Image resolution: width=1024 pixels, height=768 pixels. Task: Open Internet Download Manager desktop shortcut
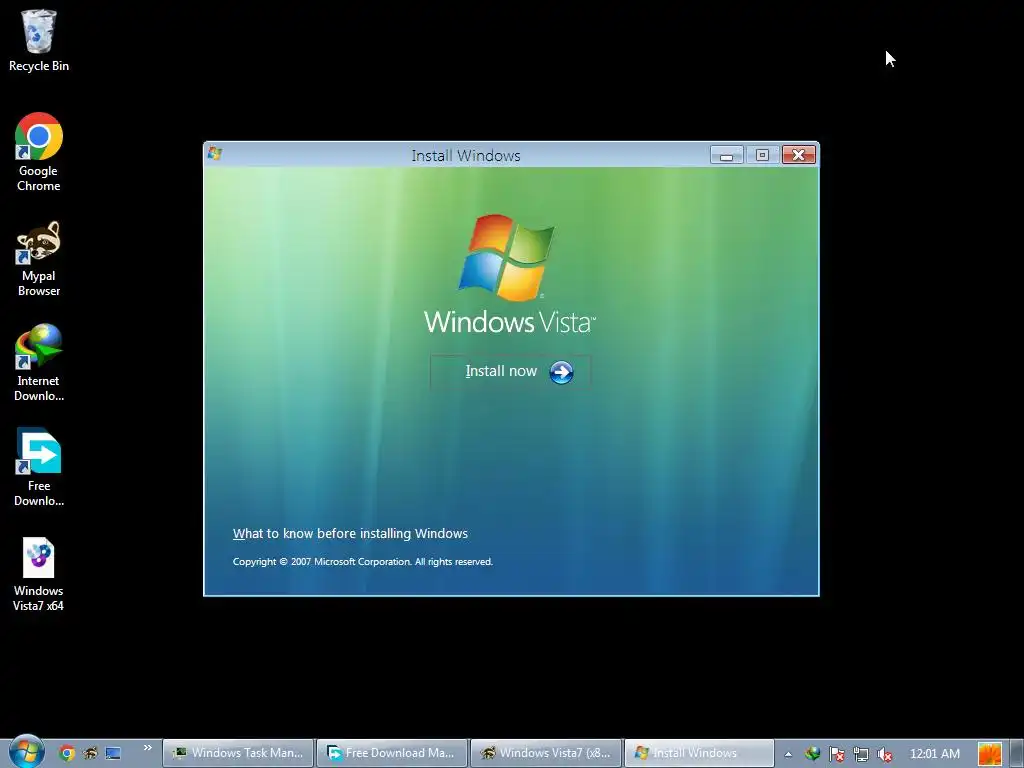coord(39,363)
